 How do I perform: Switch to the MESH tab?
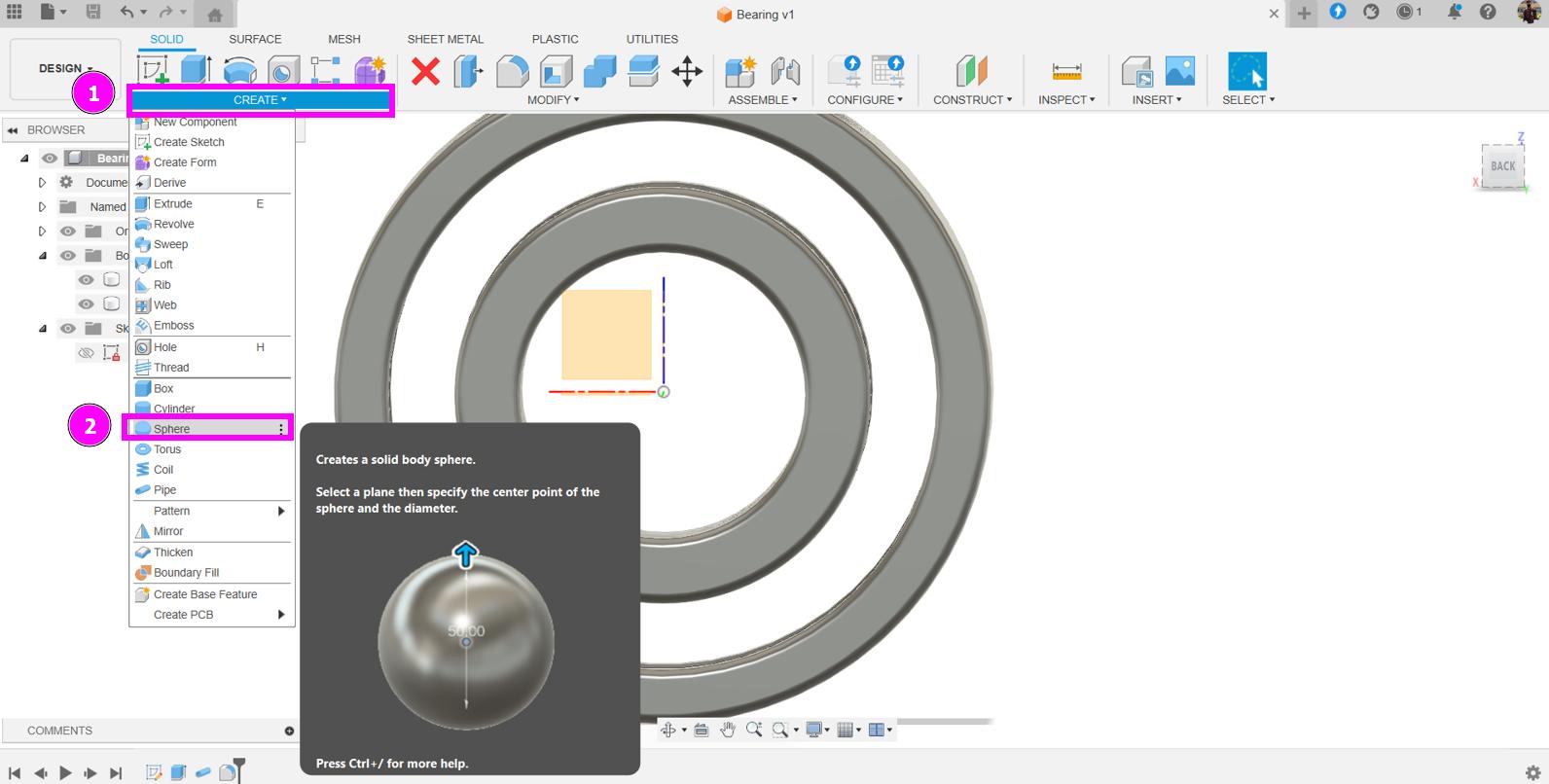point(343,39)
